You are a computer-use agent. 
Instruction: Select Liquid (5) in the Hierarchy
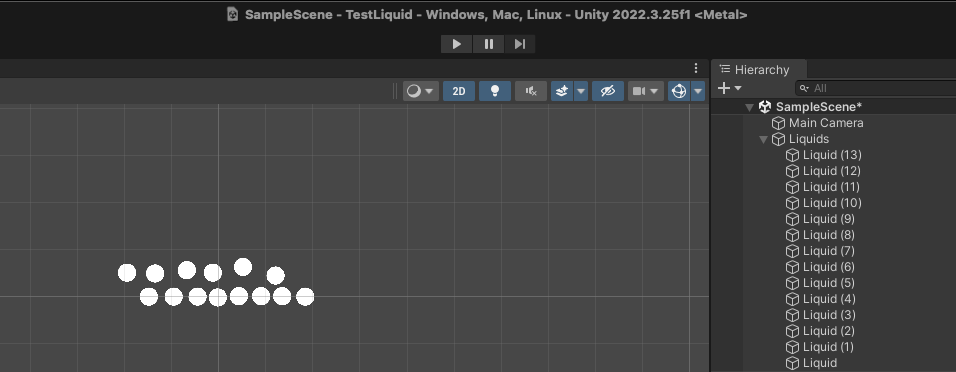tap(829, 283)
